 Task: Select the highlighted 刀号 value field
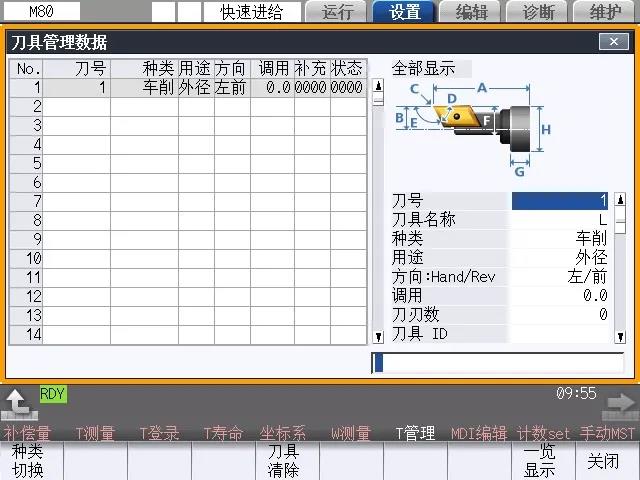click(560, 200)
